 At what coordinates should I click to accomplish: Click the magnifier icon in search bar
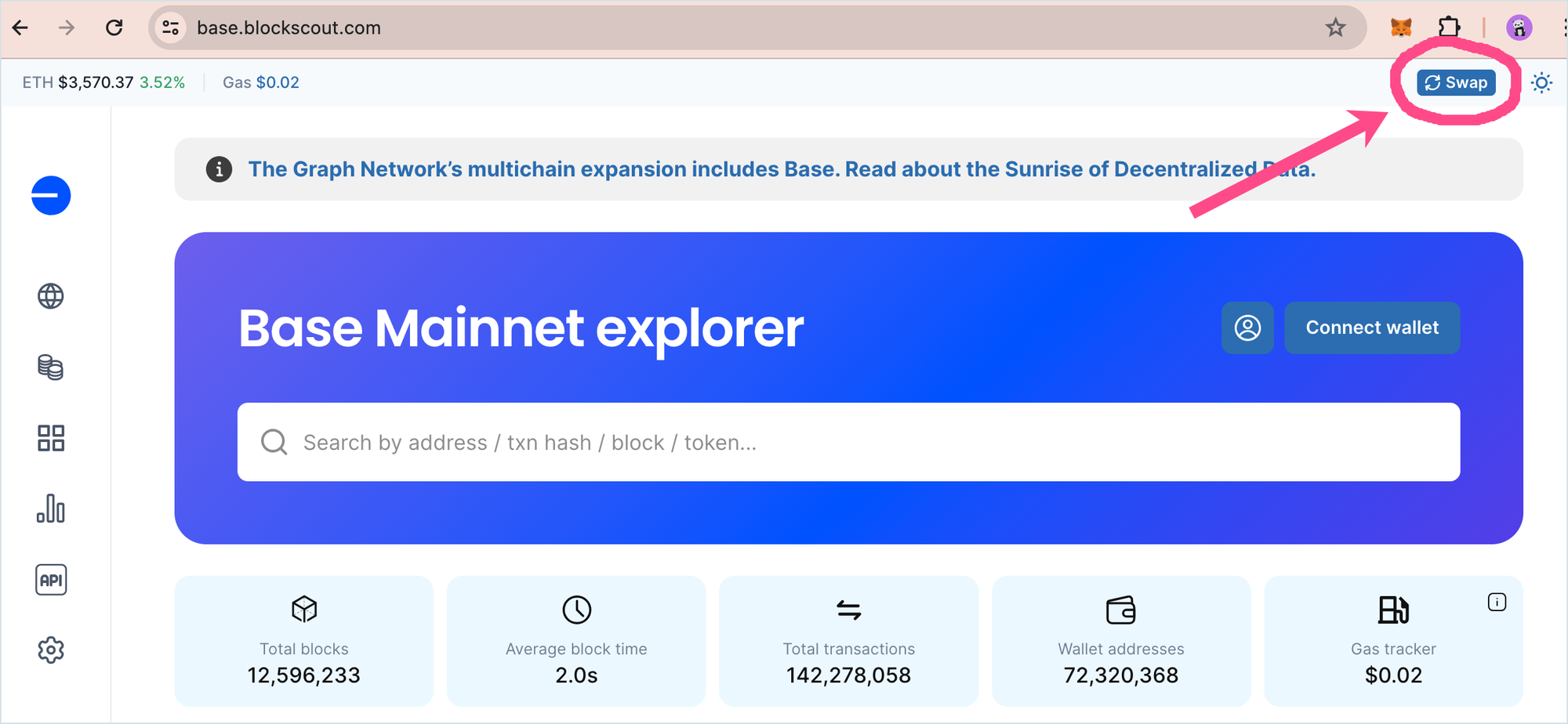[274, 442]
